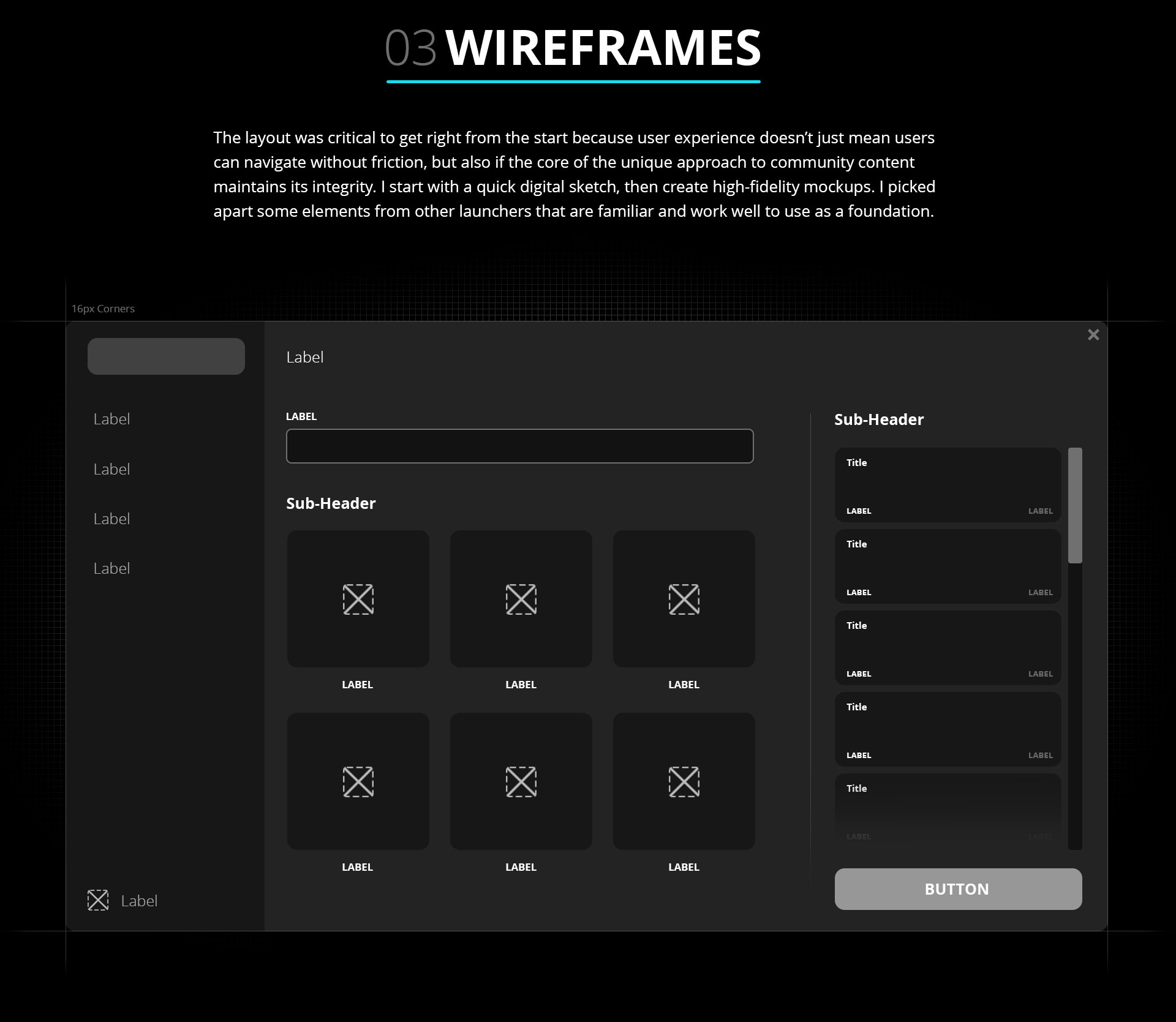Select the first image placeholder in the grid

(x=358, y=599)
